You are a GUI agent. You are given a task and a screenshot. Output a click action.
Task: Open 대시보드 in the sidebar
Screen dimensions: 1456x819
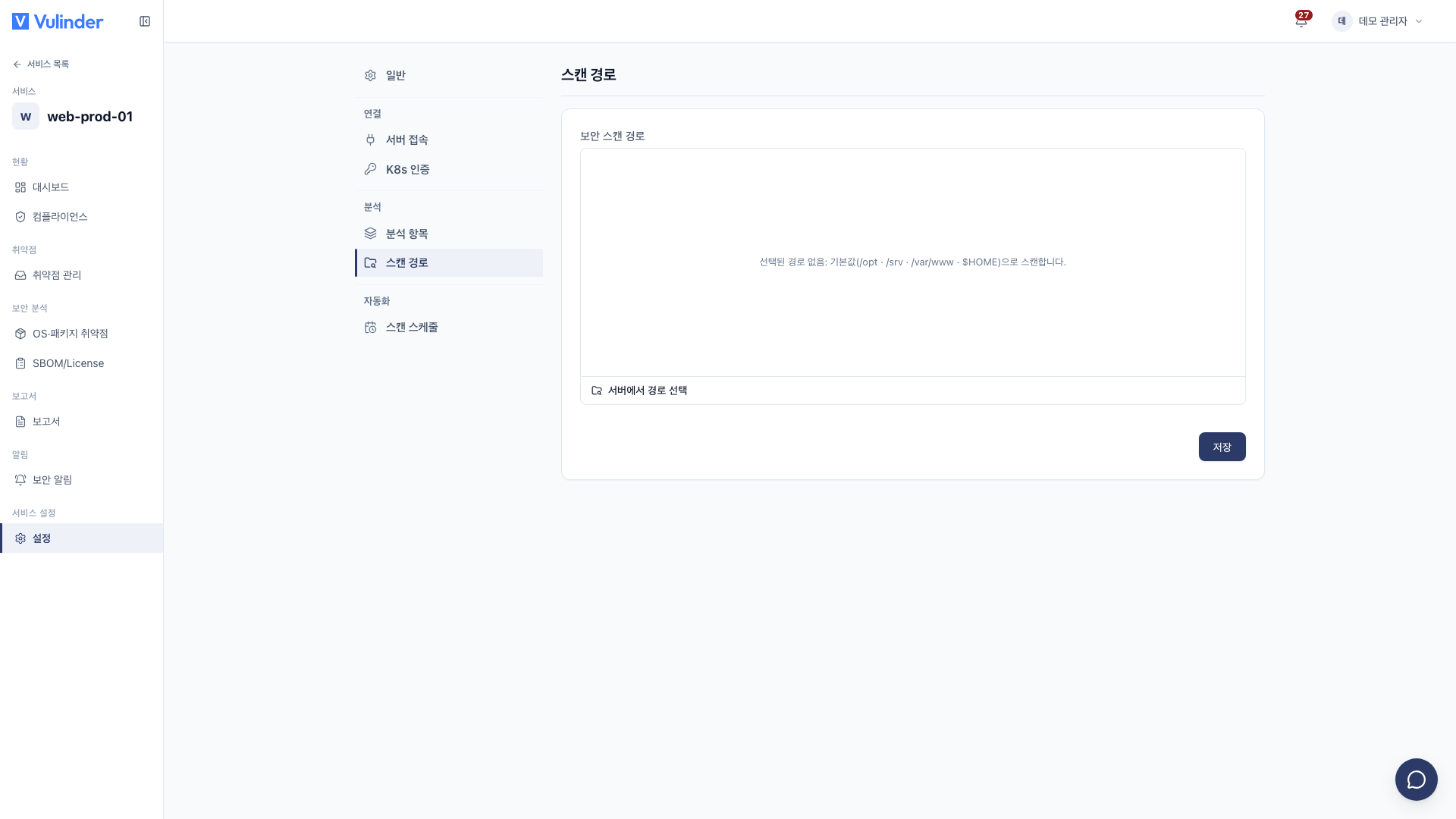click(x=82, y=187)
